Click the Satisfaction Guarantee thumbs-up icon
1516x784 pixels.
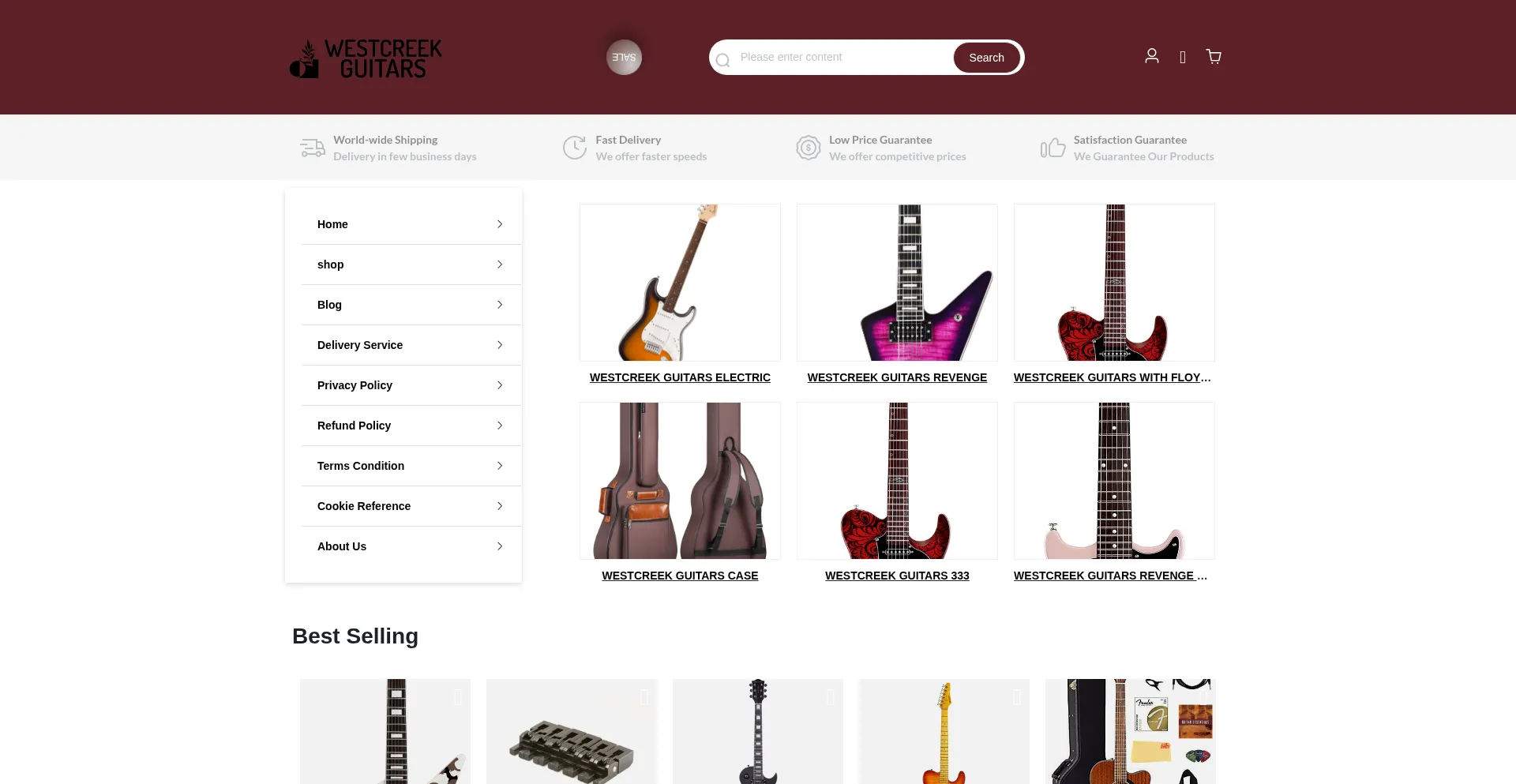pyautogui.click(x=1053, y=148)
